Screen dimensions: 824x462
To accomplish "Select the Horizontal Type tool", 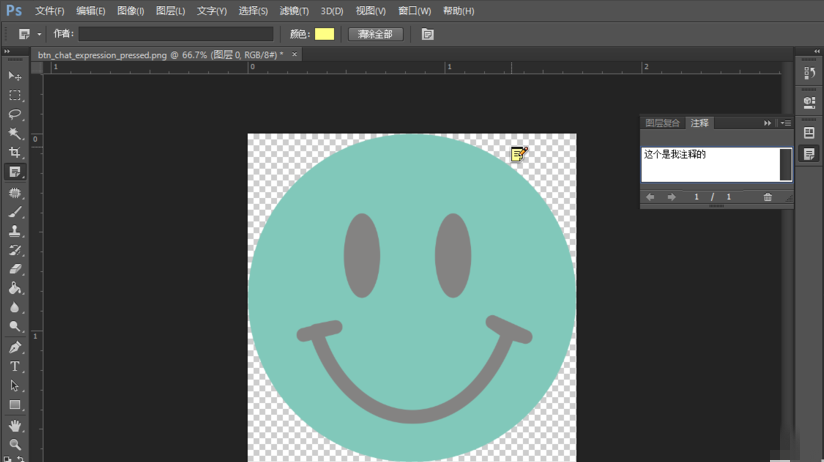I will pyautogui.click(x=15, y=367).
